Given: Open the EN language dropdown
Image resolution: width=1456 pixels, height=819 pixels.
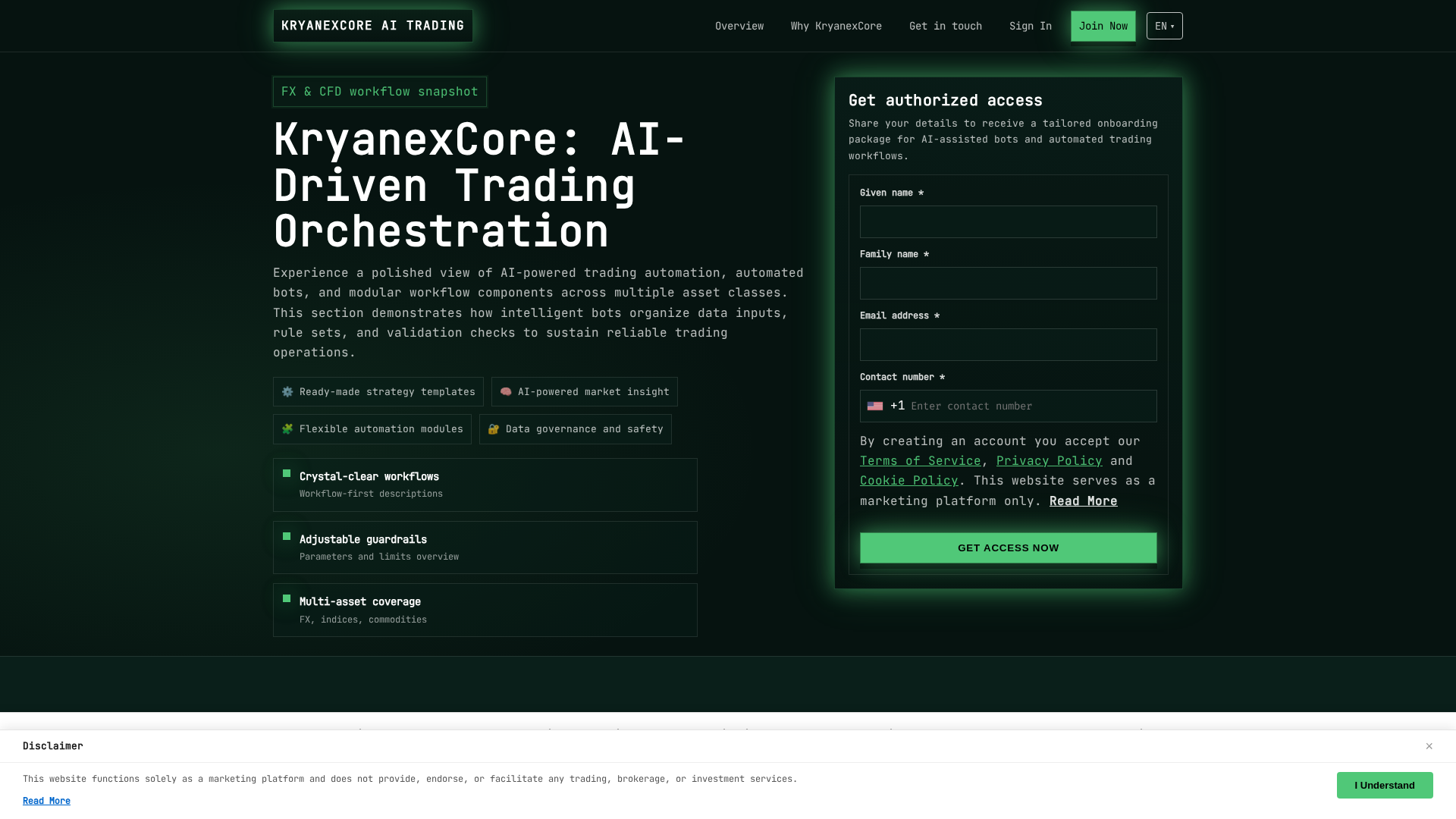Looking at the screenshot, I should (1164, 26).
